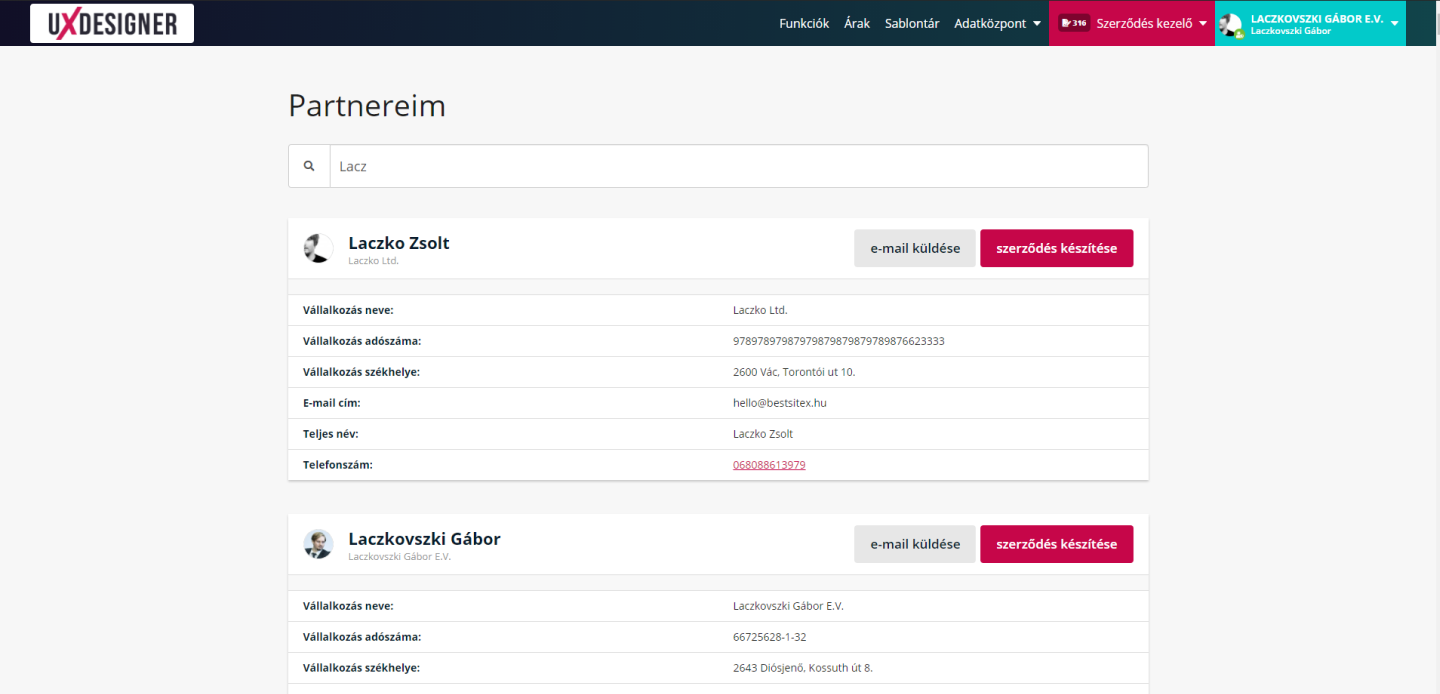
Task: Click the partner search input field
Action: click(738, 166)
